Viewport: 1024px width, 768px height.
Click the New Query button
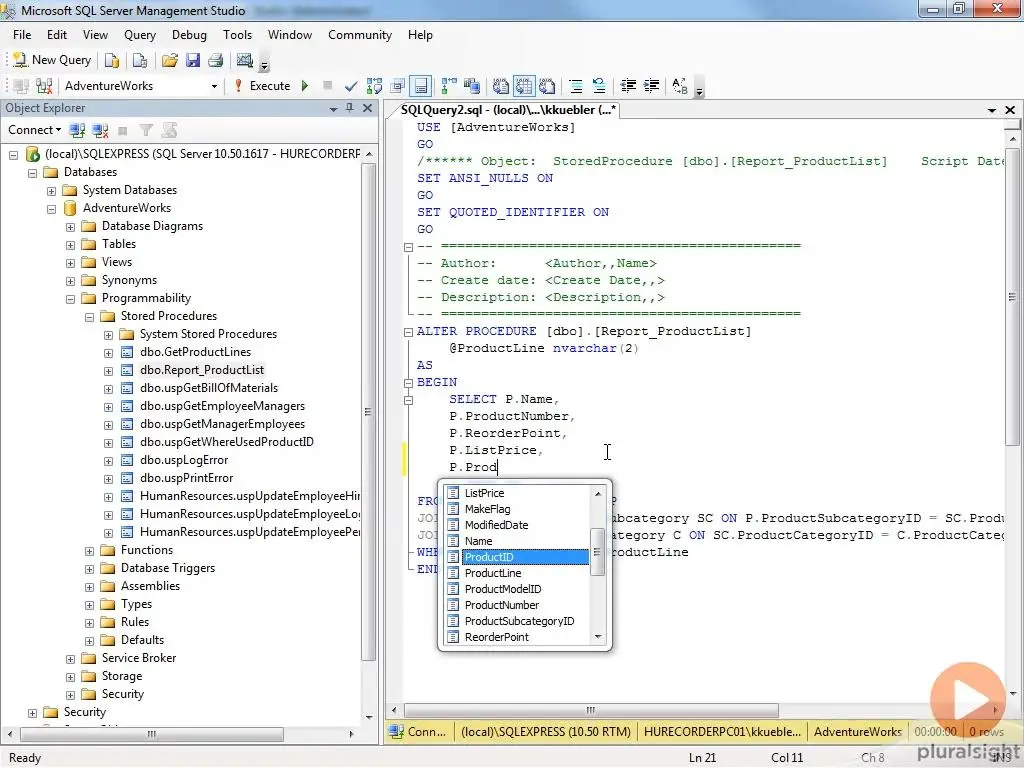(52, 60)
